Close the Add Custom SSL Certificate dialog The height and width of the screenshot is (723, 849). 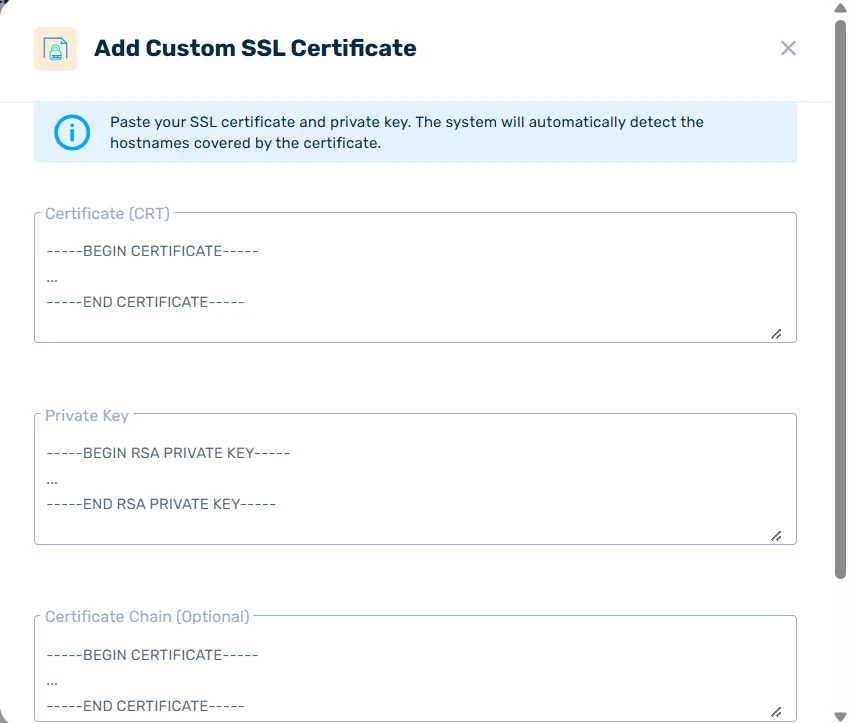pos(788,48)
